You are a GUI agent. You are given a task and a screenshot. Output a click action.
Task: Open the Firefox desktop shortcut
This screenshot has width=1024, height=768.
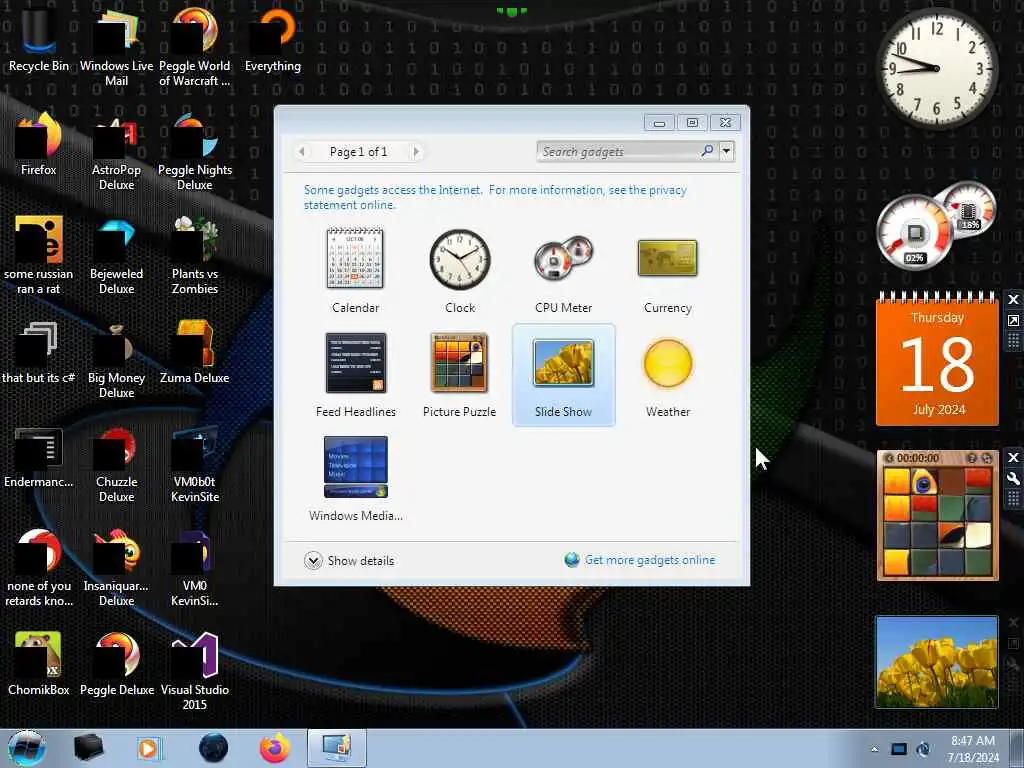coord(39,144)
